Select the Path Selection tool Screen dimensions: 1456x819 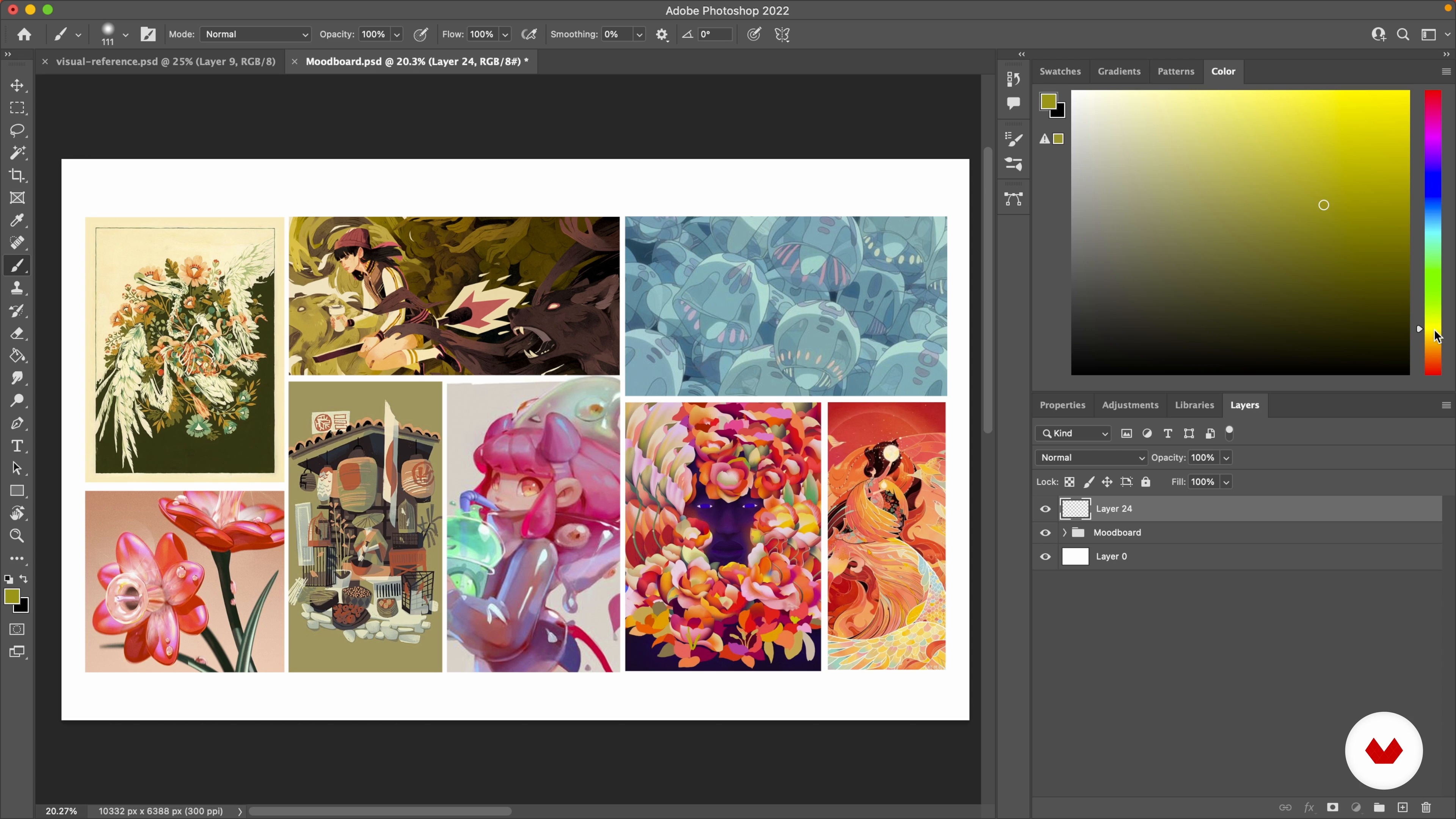tap(17, 469)
